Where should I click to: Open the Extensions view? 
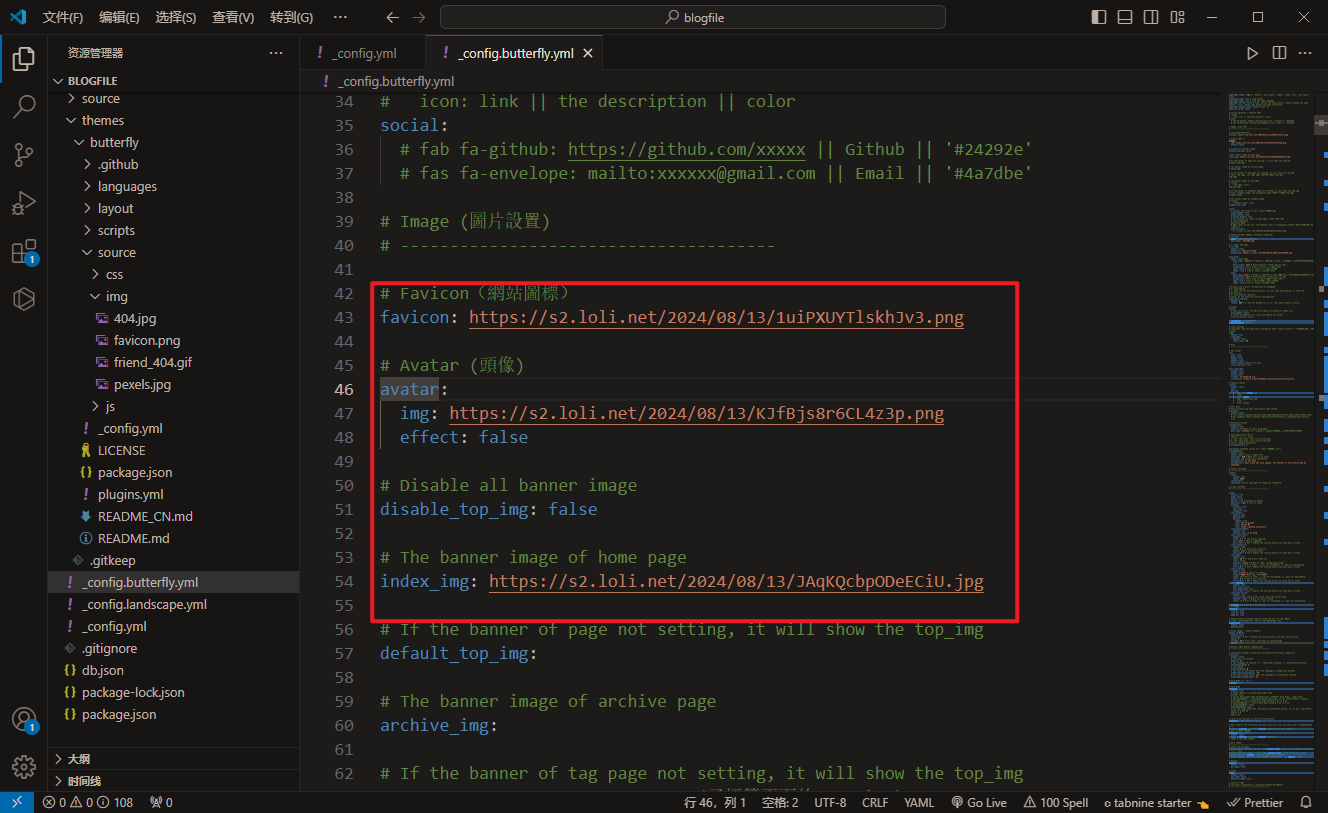(24, 251)
